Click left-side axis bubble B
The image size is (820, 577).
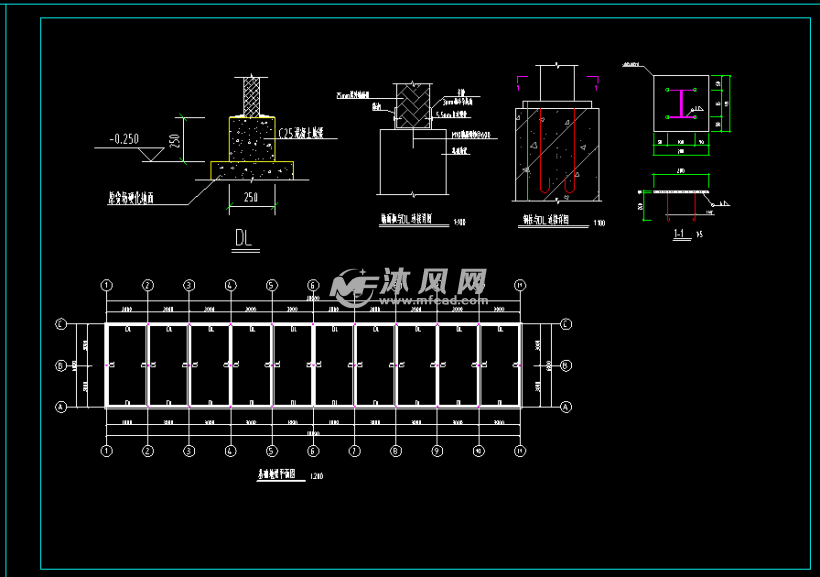pos(61,366)
